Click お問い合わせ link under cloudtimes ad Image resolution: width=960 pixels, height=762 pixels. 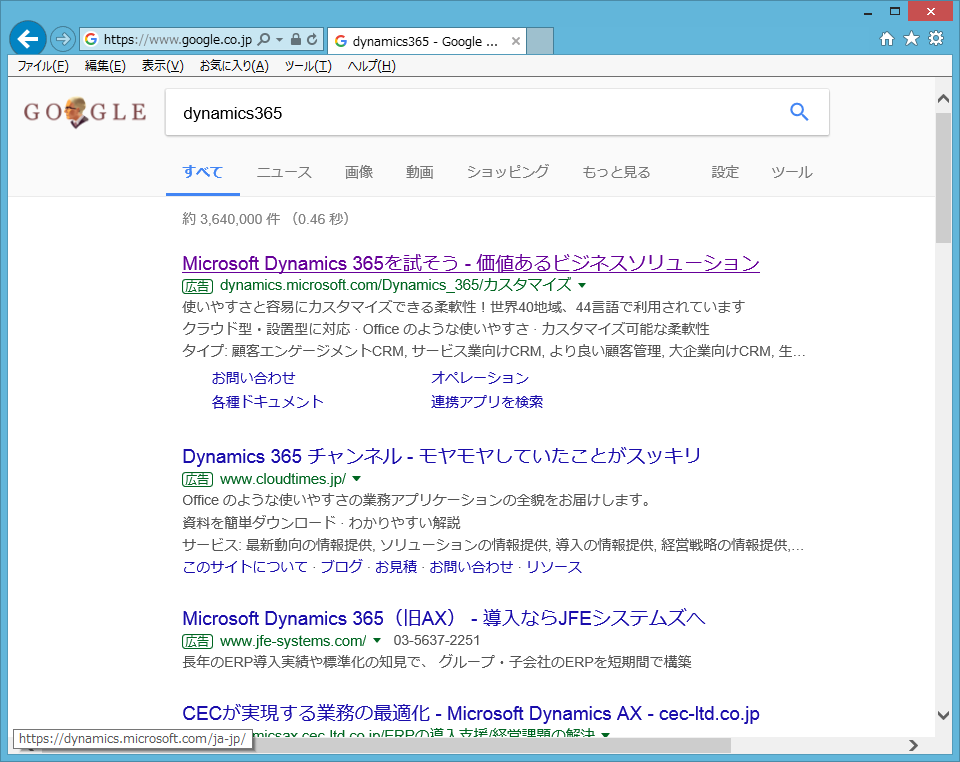click(471, 567)
